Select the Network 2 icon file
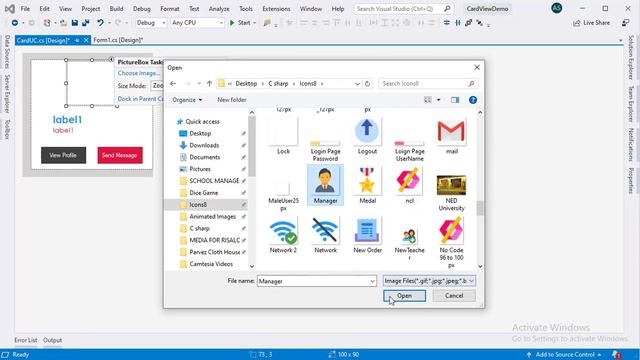 pyautogui.click(x=283, y=235)
